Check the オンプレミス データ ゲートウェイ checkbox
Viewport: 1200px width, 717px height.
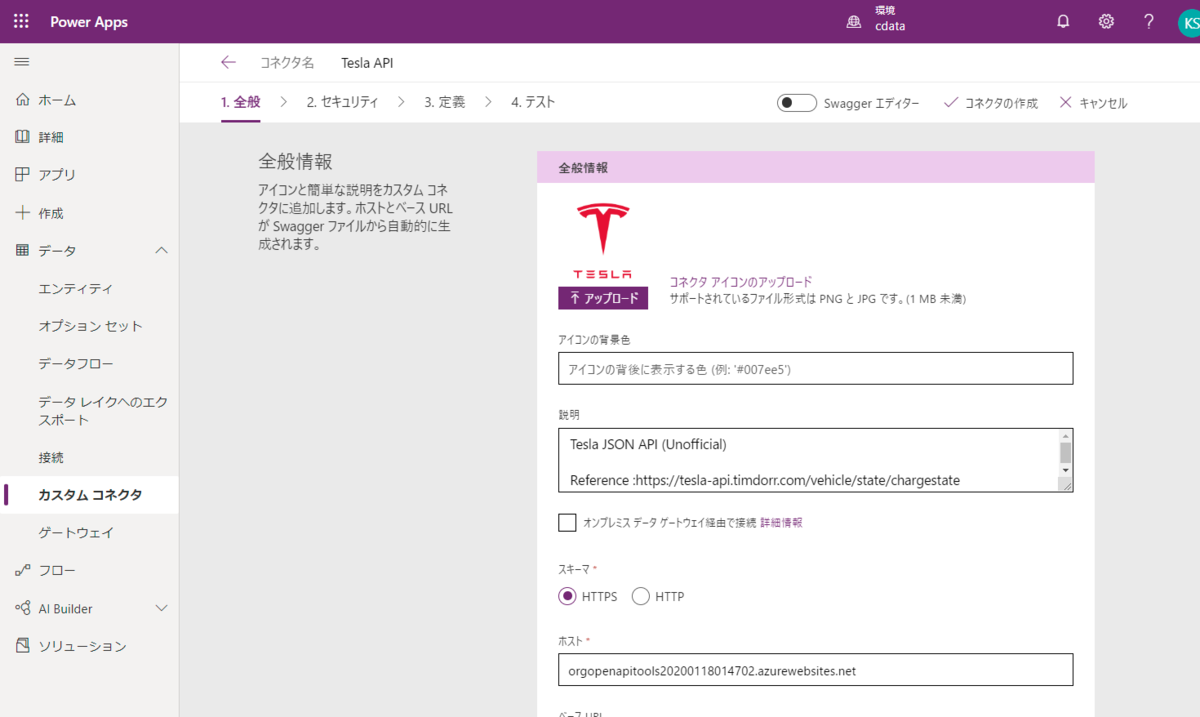[x=567, y=522]
